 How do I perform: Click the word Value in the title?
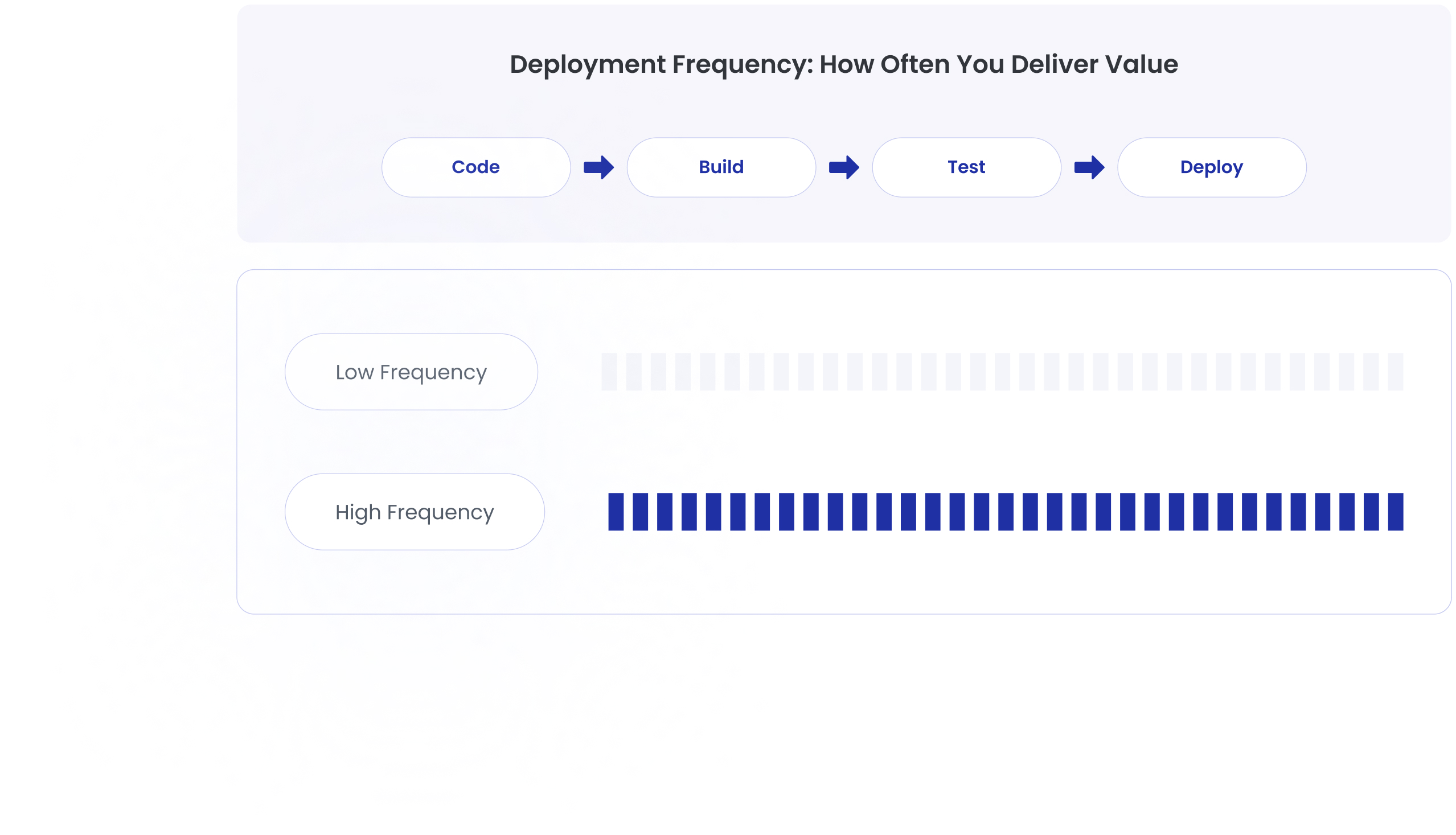1141,64
